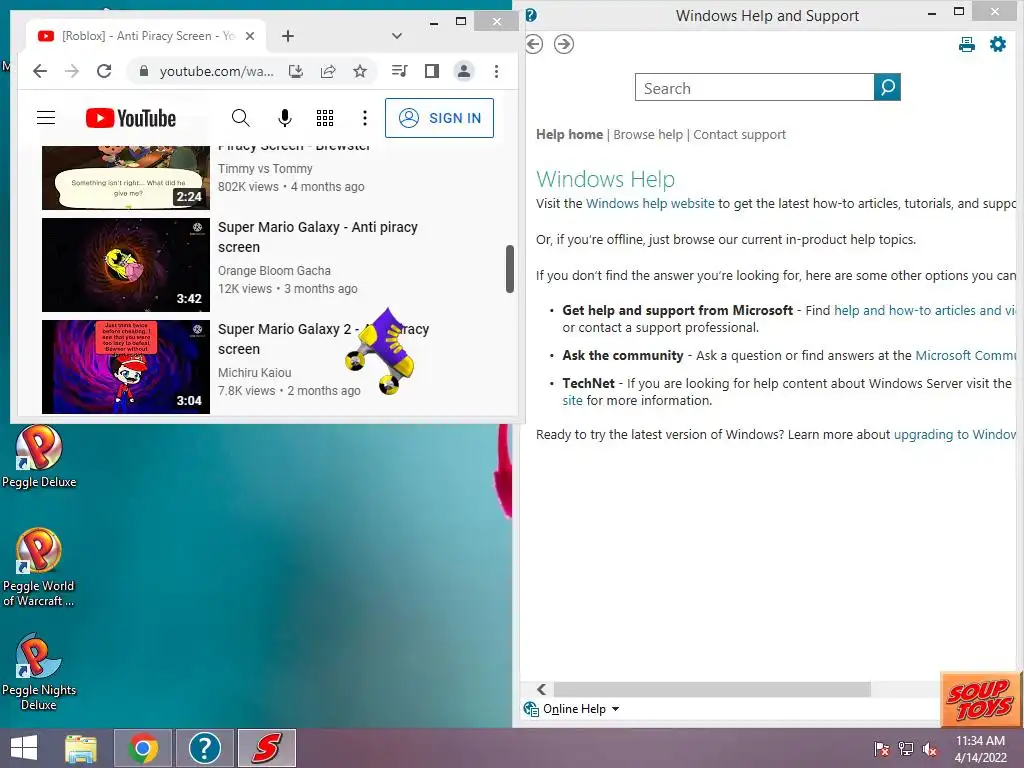Open Peggle Deluxe desktop shortcut
This screenshot has width=1024, height=768.
pos(39,456)
